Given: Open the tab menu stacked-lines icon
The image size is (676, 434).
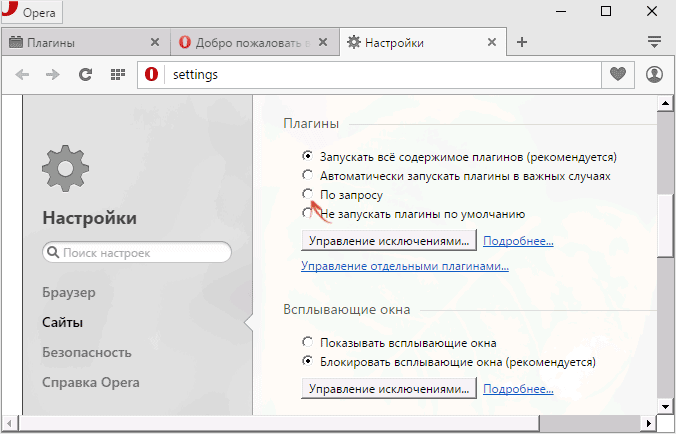Looking at the screenshot, I should pos(654,42).
